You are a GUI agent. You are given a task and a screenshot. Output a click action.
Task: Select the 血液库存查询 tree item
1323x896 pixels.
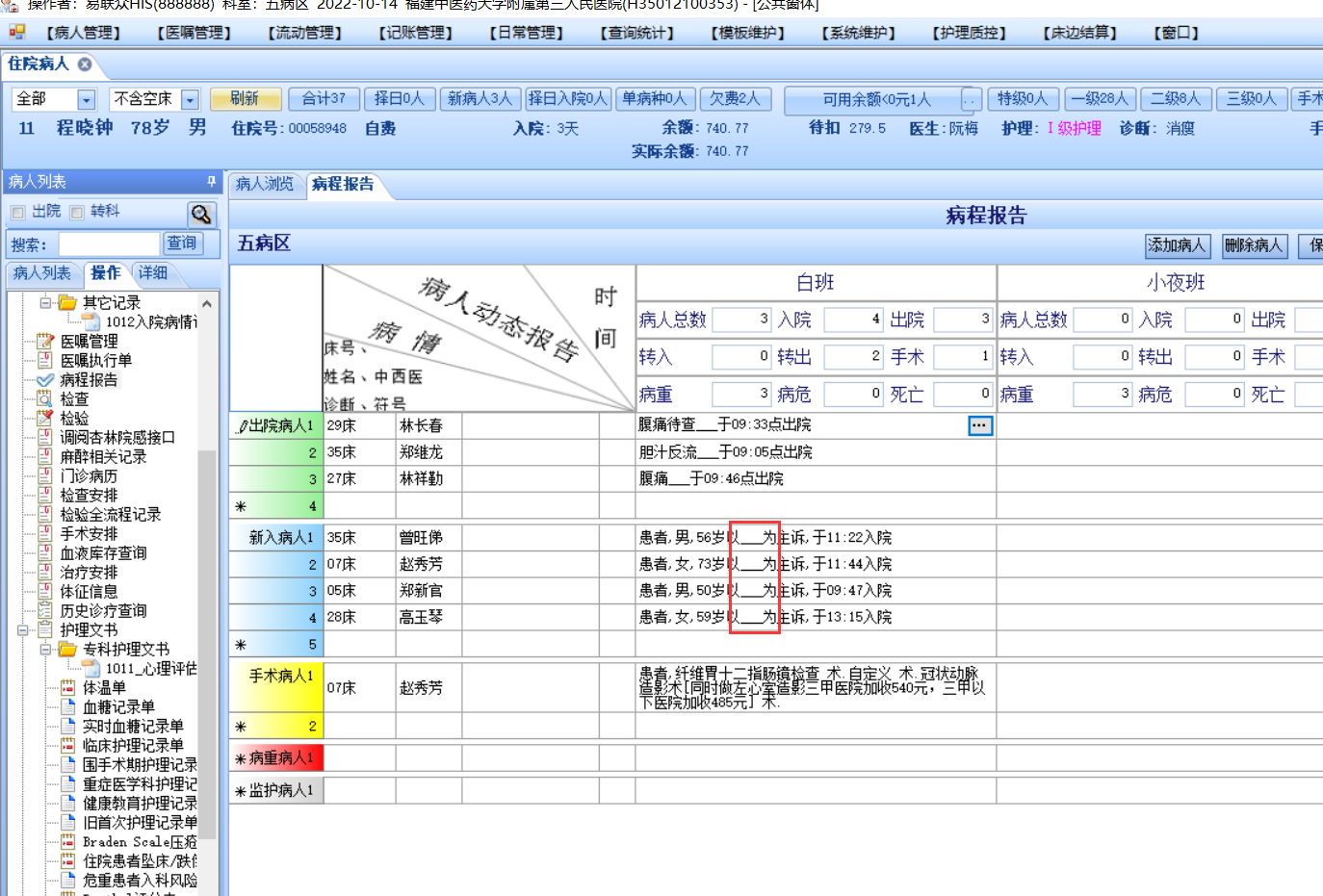click(x=104, y=553)
